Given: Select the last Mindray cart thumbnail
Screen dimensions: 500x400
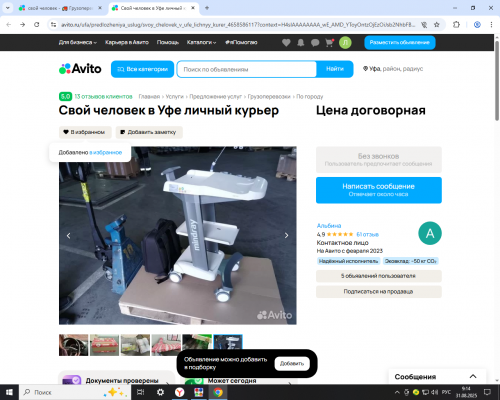Looking at the screenshot, I should pos(228,345).
